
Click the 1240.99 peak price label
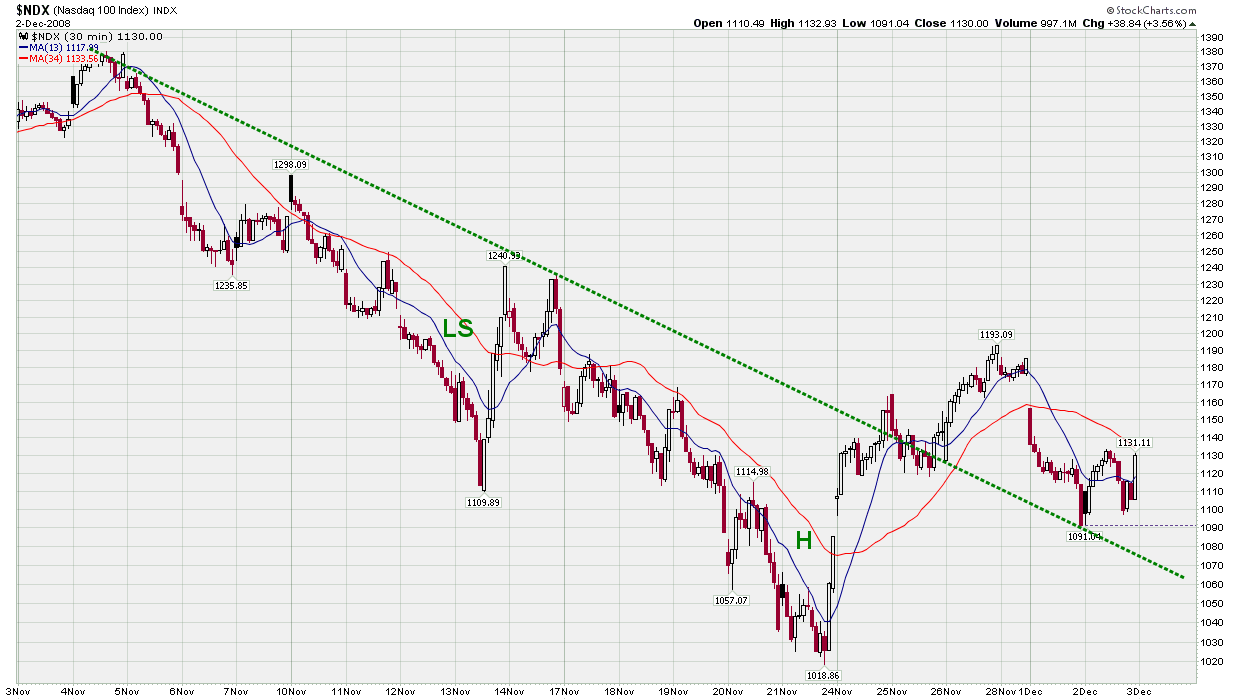[x=505, y=256]
